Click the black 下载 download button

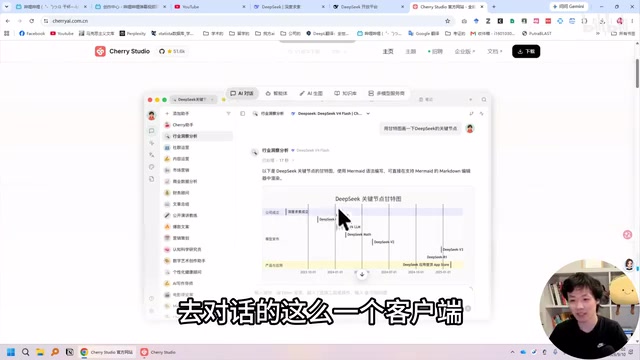(526, 51)
